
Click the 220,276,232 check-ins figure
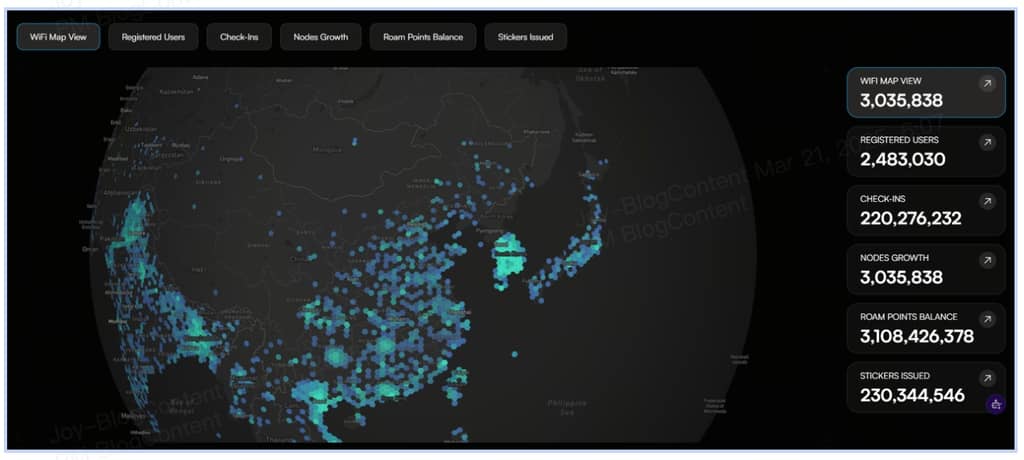911,218
